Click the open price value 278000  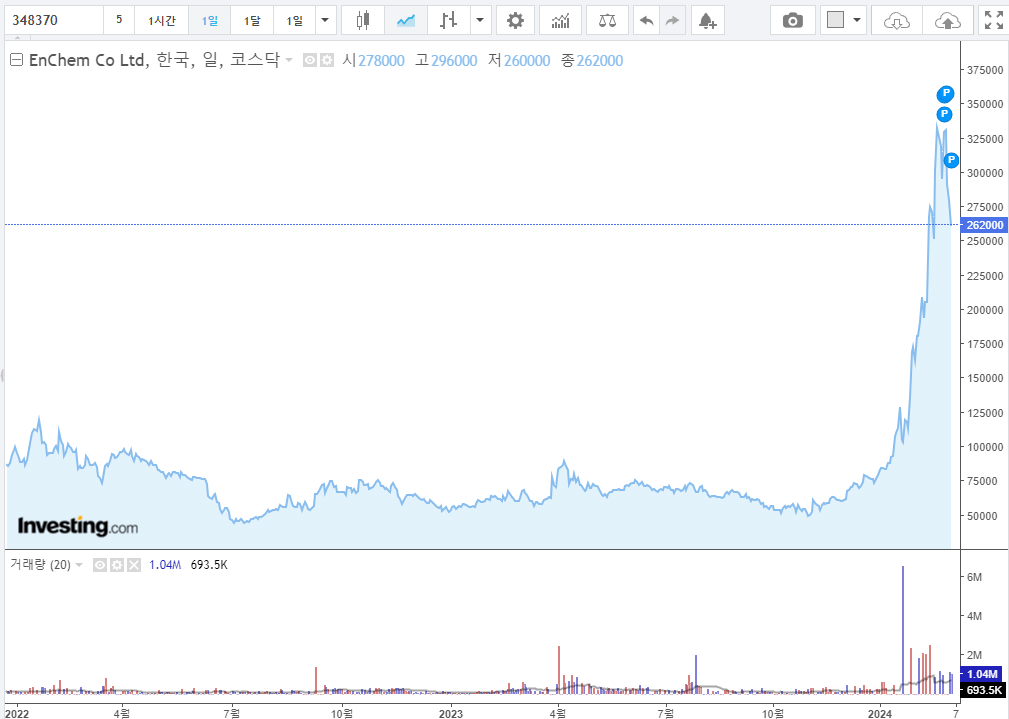click(382, 61)
